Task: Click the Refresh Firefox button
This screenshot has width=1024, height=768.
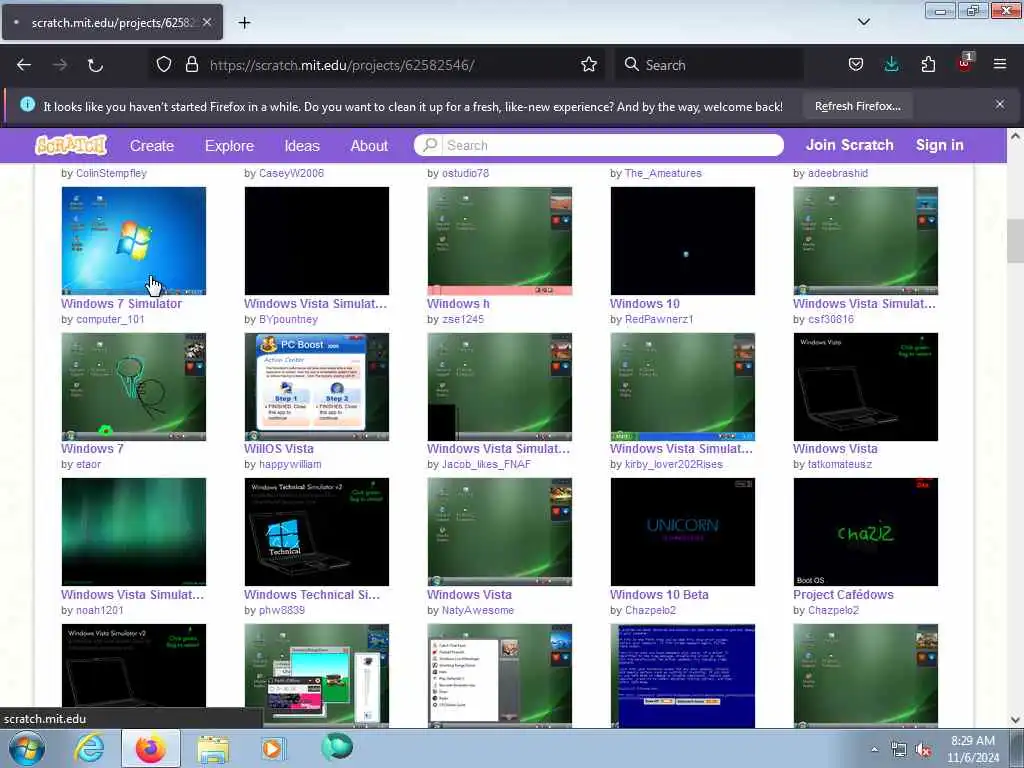Action: point(857,106)
